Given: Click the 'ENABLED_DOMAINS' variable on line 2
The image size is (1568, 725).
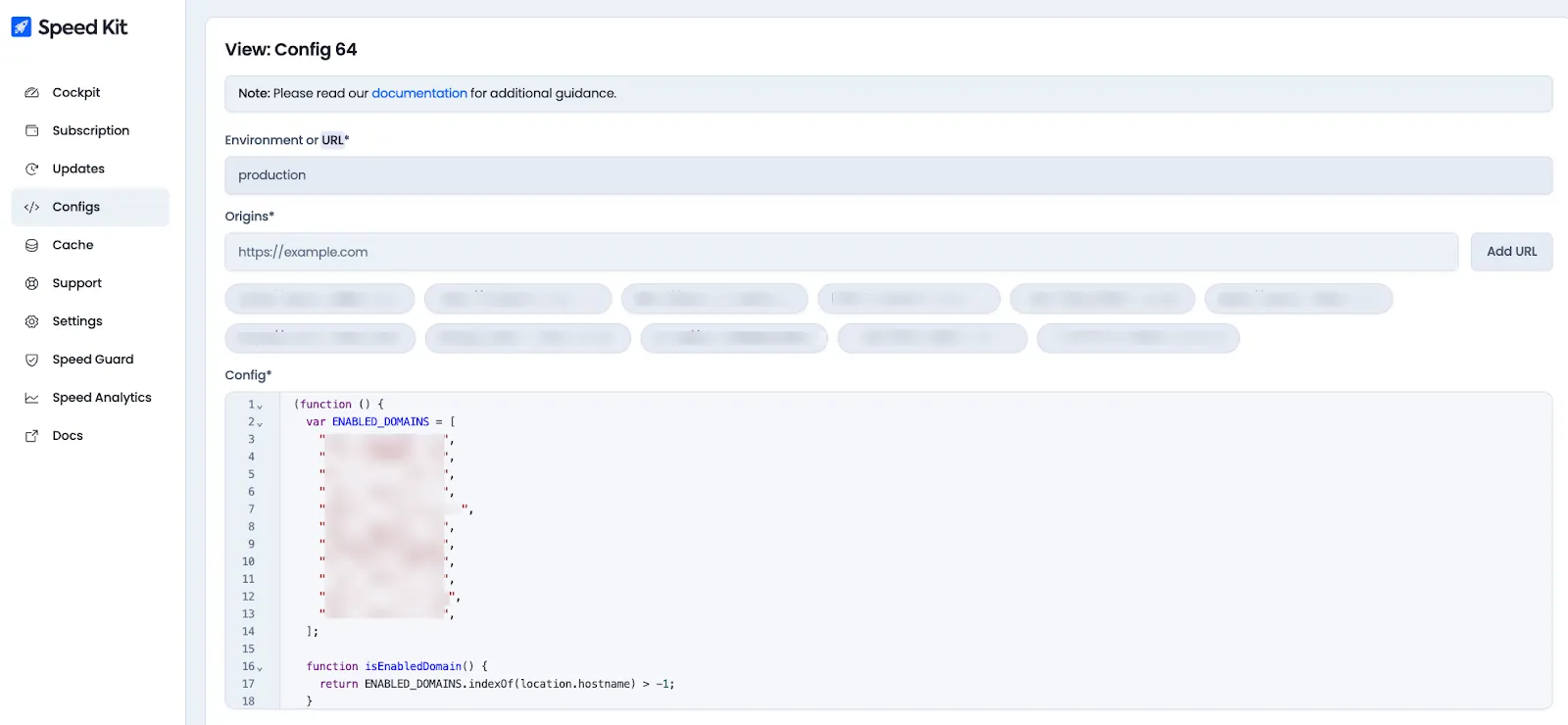Looking at the screenshot, I should [380, 422].
